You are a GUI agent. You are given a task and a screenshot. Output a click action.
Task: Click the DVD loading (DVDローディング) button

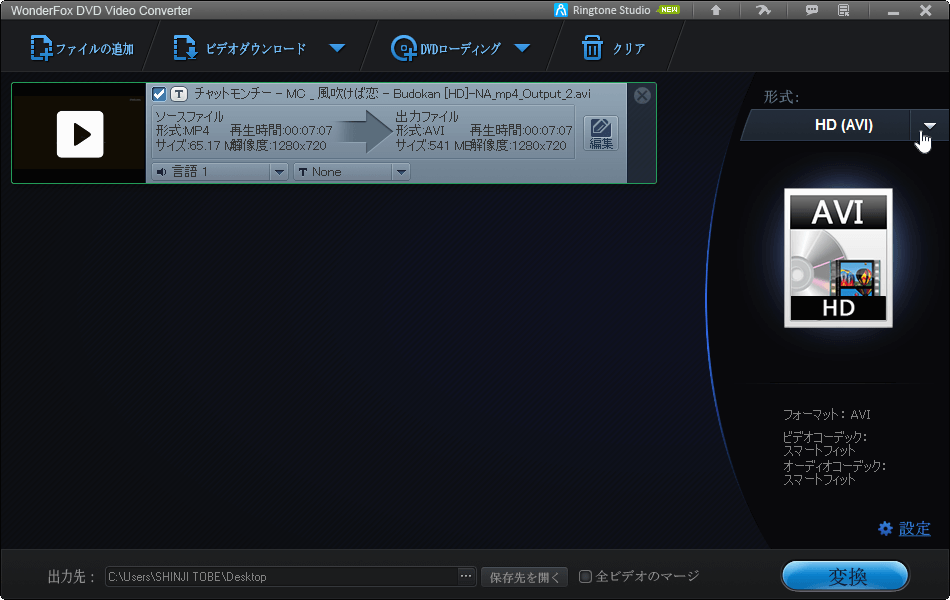pyautogui.click(x=446, y=48)
